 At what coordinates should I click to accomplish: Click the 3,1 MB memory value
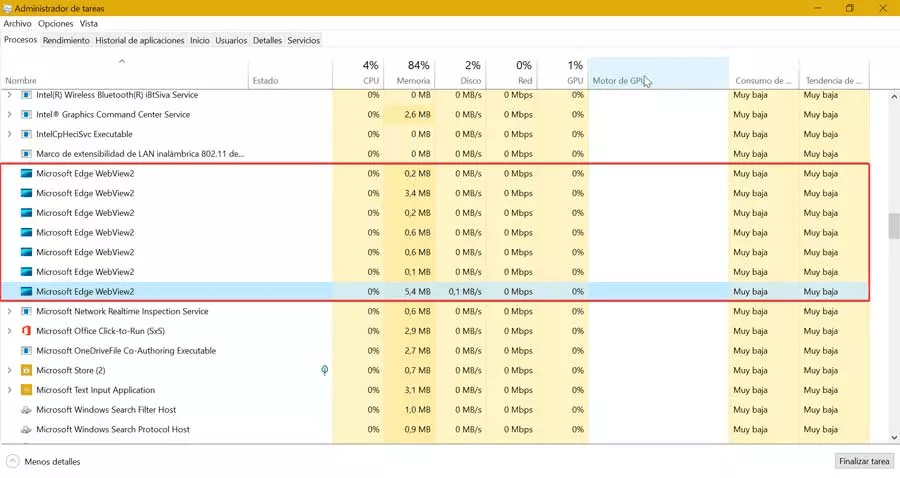(x=417, y=390)
